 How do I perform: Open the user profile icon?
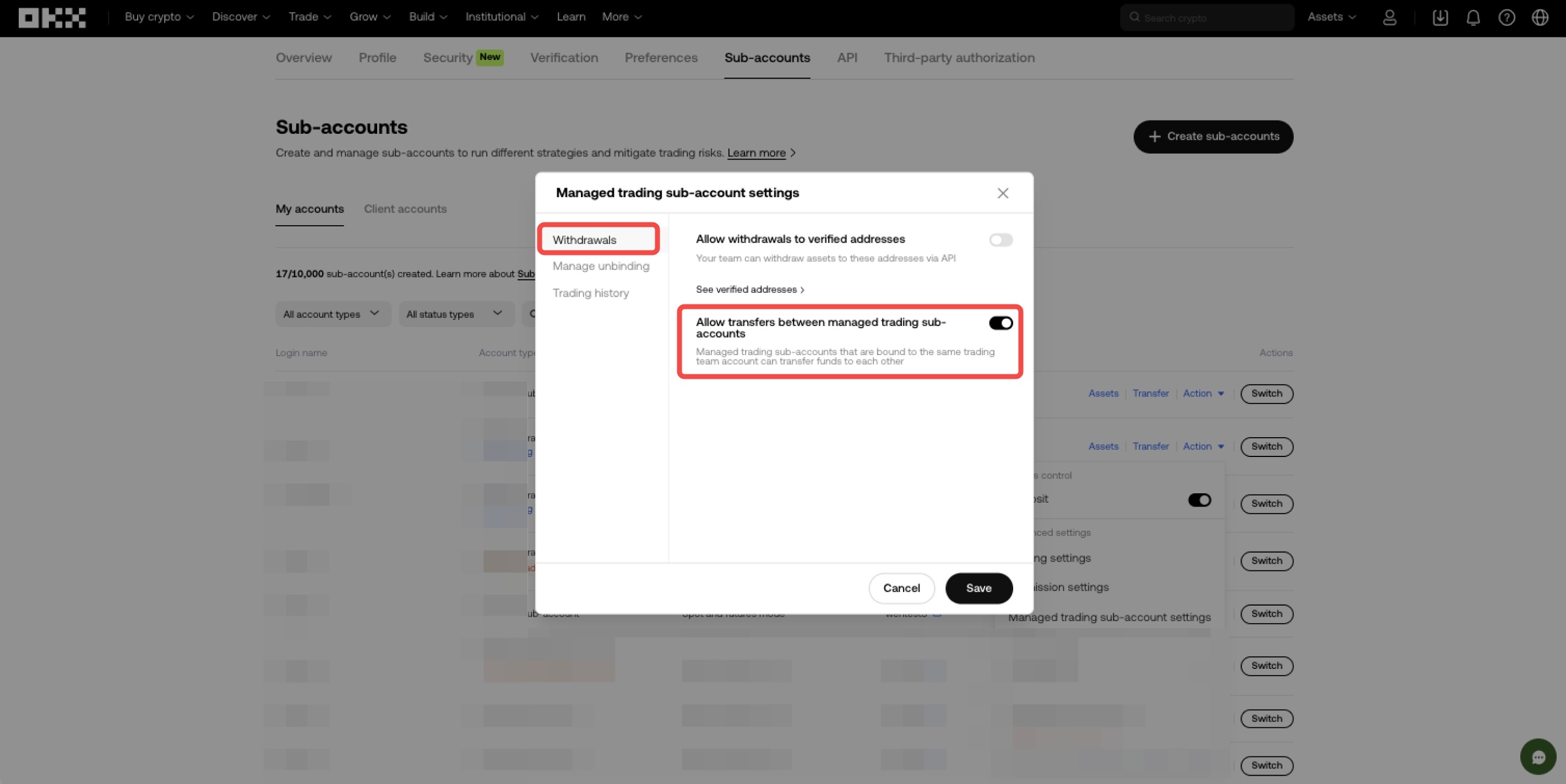click(1389, 18)
